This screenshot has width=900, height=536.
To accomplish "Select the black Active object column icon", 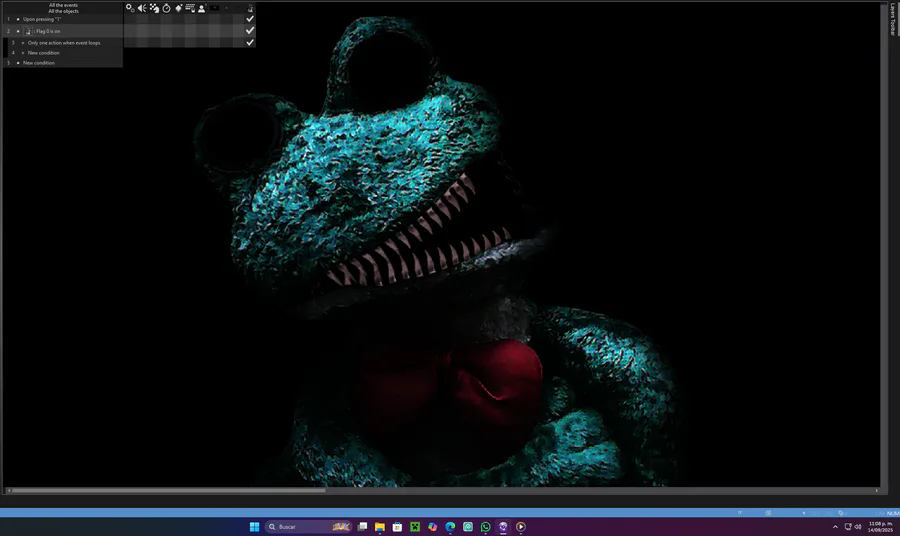I will click(214, 8).
